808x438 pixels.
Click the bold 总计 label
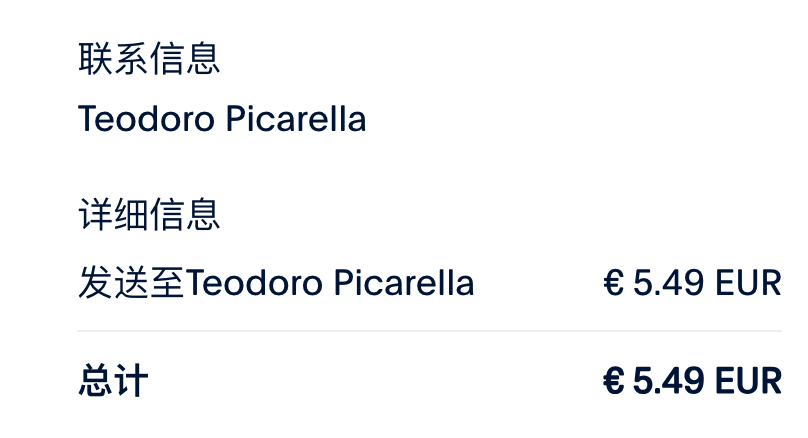click(113, 382)
